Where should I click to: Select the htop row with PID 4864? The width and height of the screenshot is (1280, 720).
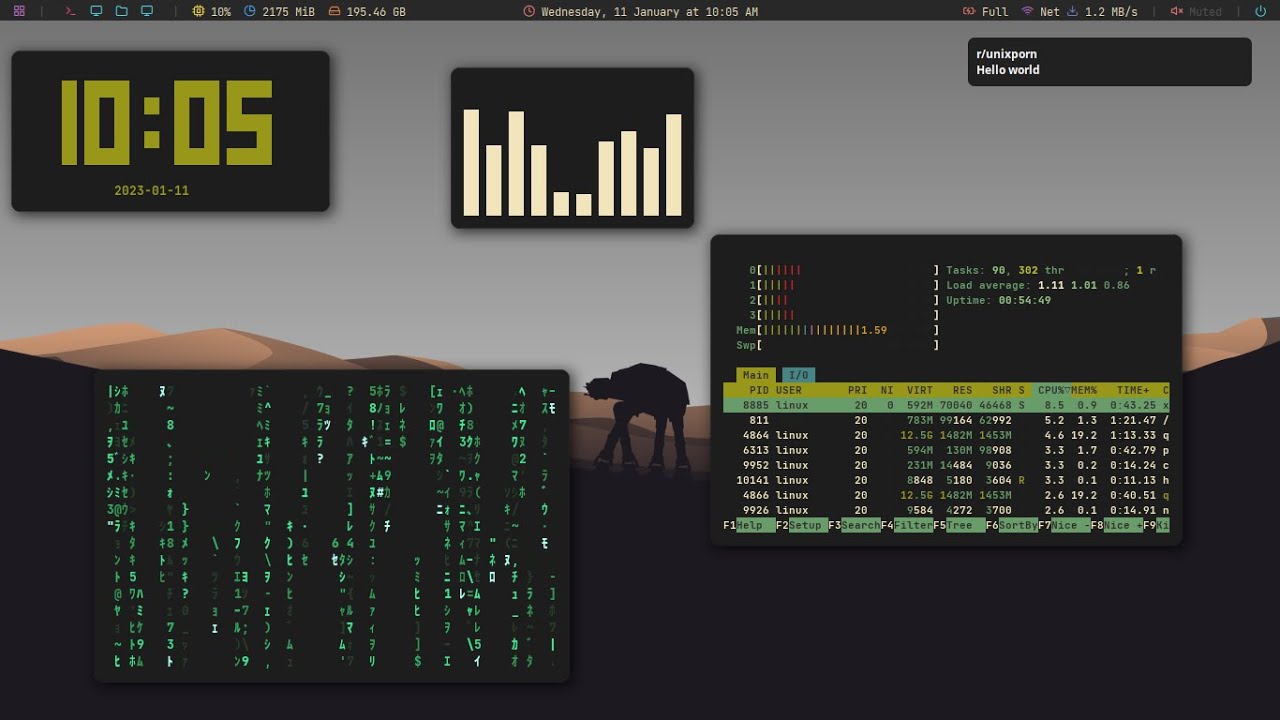point(946,435)
